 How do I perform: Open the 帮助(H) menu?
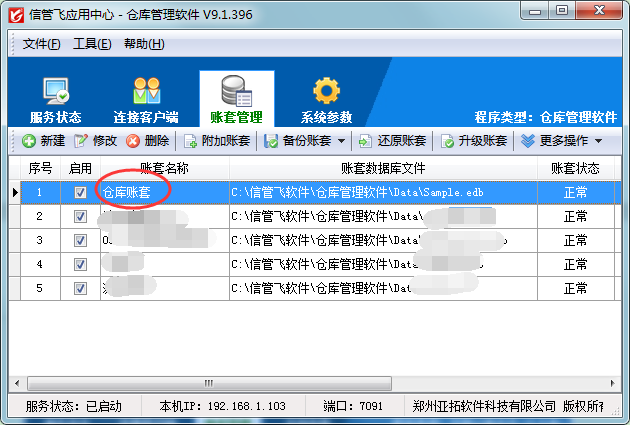[144, 44]
